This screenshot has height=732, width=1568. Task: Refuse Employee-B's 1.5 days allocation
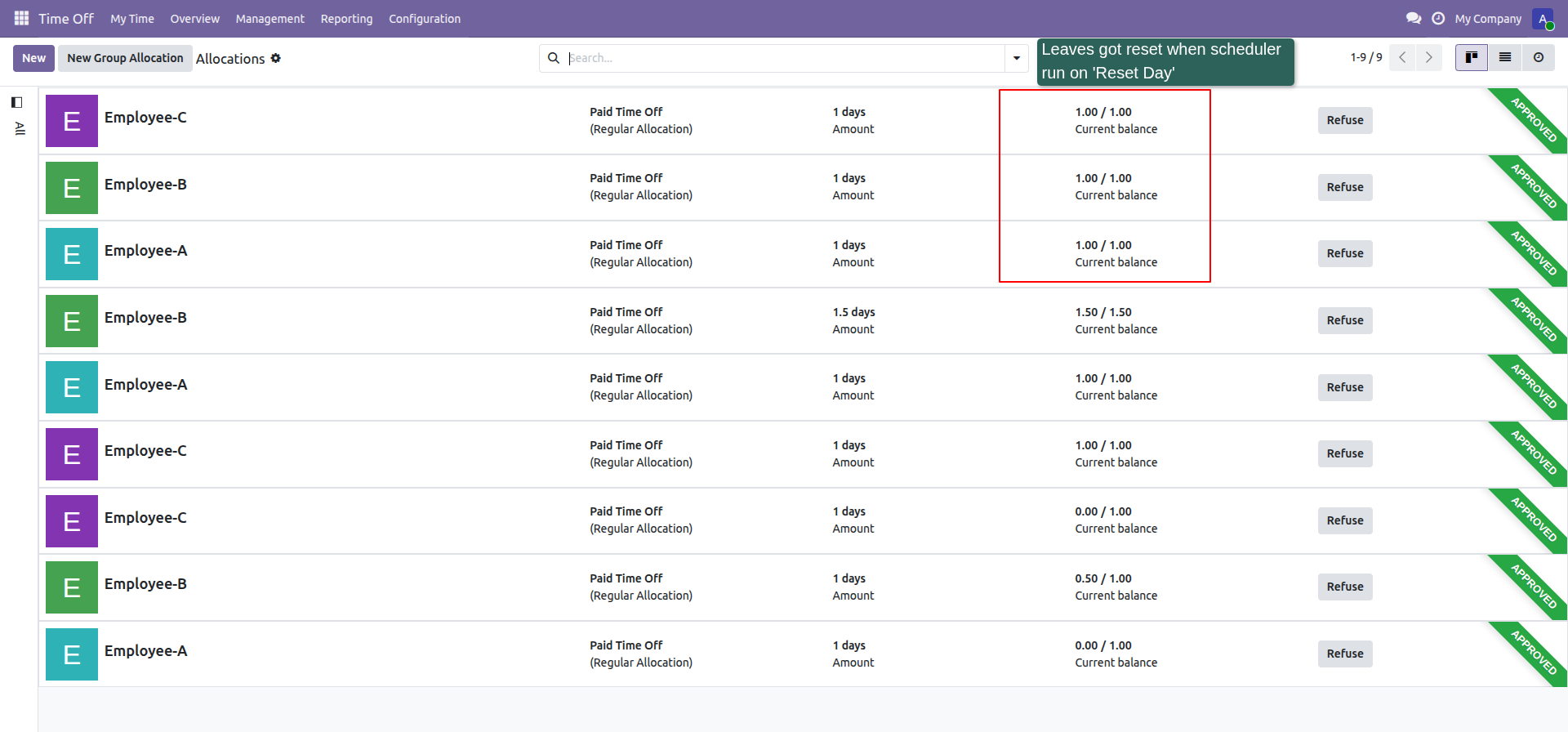[1345, 320]
